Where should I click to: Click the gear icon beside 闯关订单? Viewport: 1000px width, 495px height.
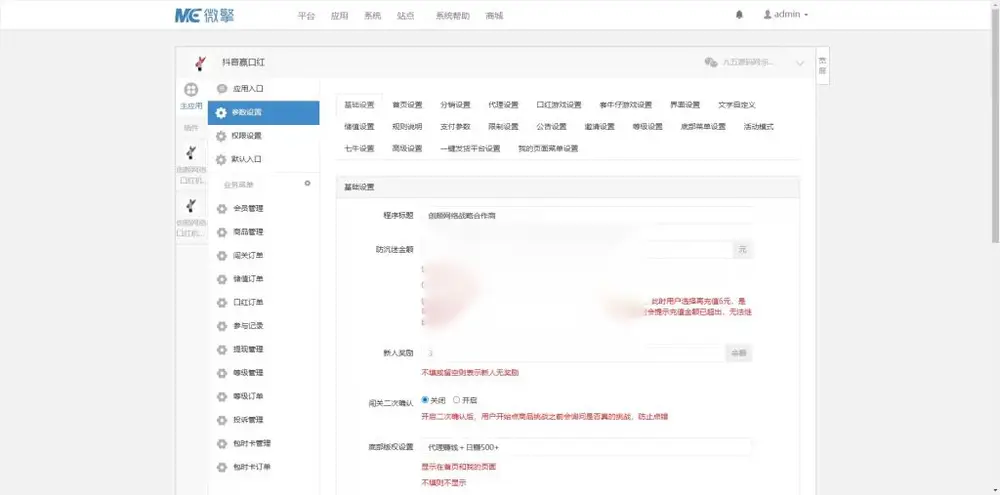[221, 256]
